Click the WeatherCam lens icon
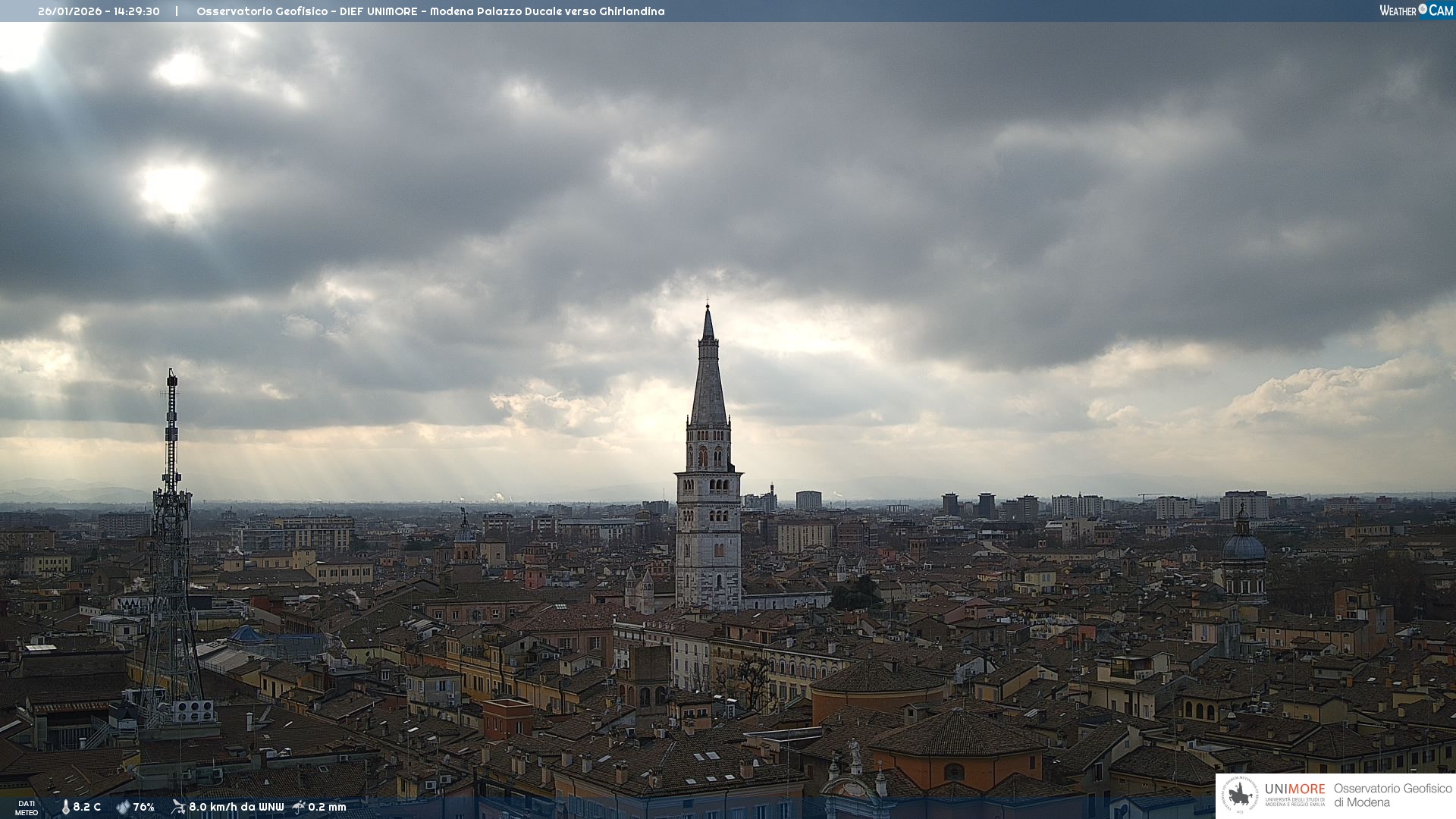This screenshot has height=819, width=1456. tap(1423, 9)
